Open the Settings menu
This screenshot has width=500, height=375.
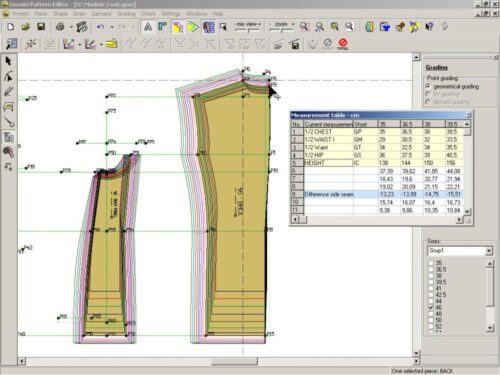pyautogui.click(x=170, y=14)
